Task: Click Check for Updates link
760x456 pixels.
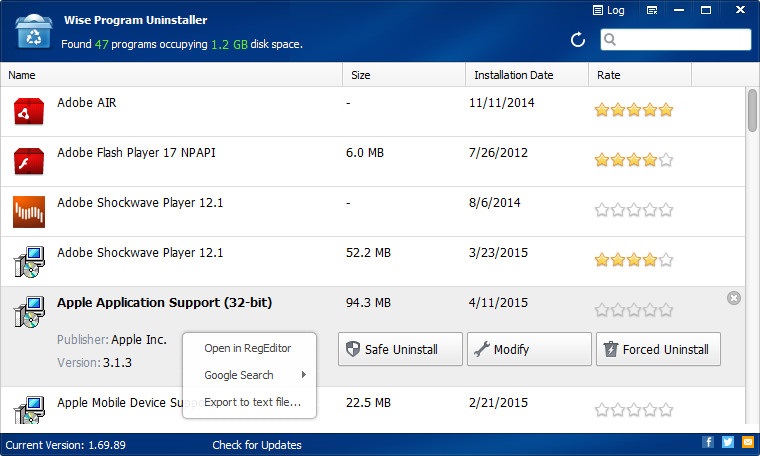Action: coord(257,445)
